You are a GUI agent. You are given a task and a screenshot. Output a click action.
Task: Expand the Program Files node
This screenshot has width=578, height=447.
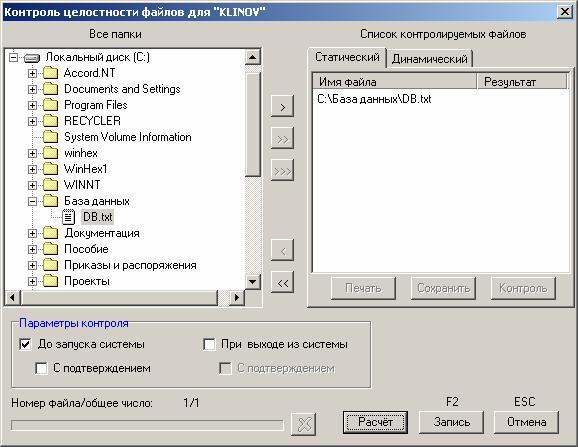pos(32,105)
